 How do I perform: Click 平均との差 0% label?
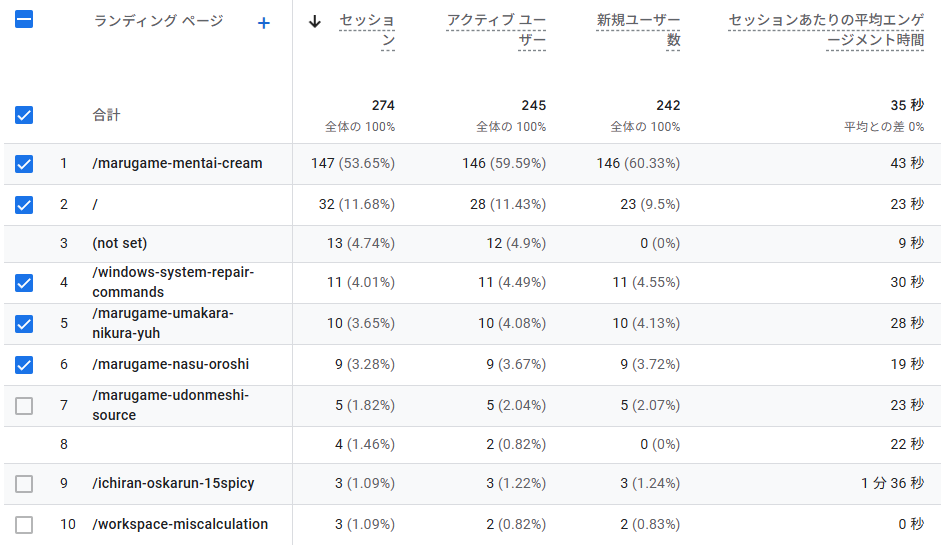click(x=884, y=127)
